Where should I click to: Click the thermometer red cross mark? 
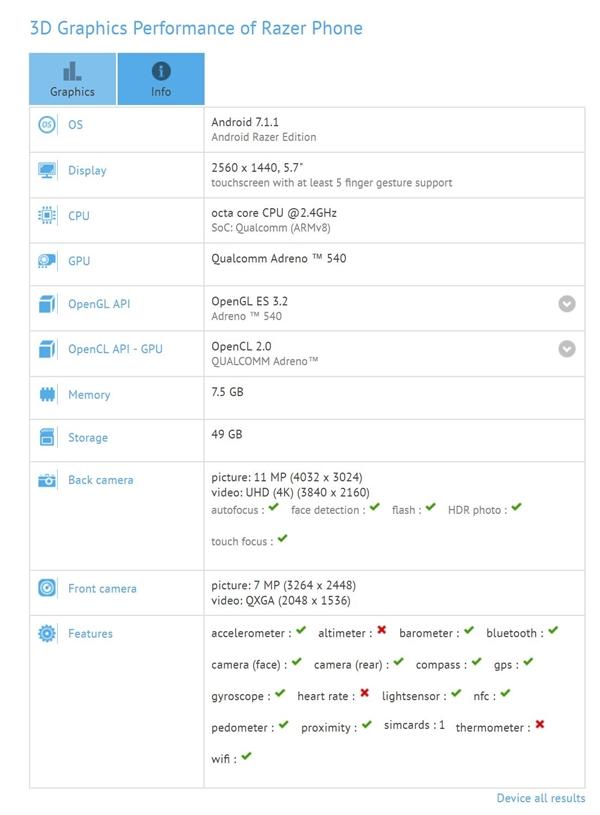[540, 724]
